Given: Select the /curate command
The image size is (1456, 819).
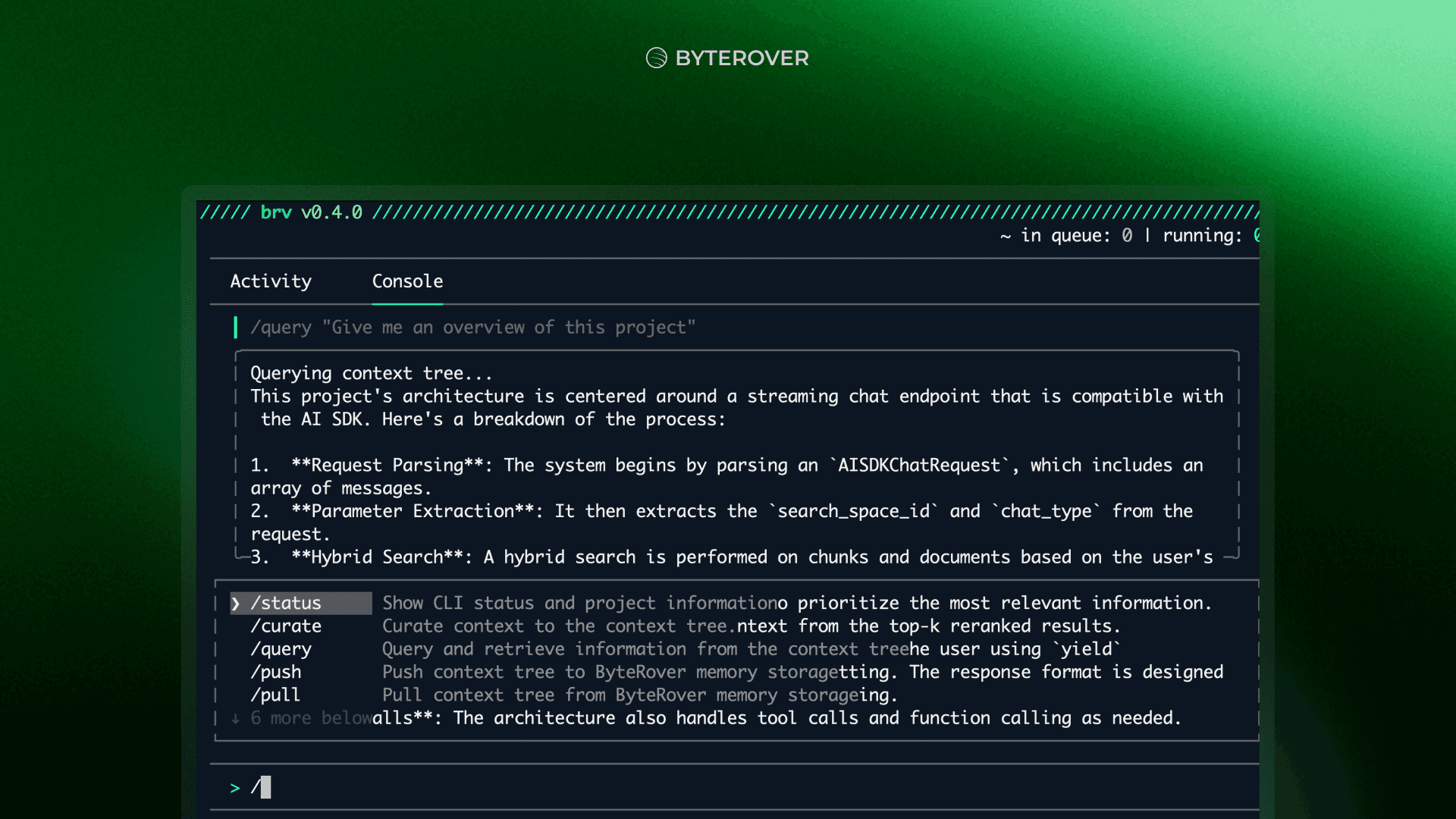Looking at the screenshot, I should (286, 626).
